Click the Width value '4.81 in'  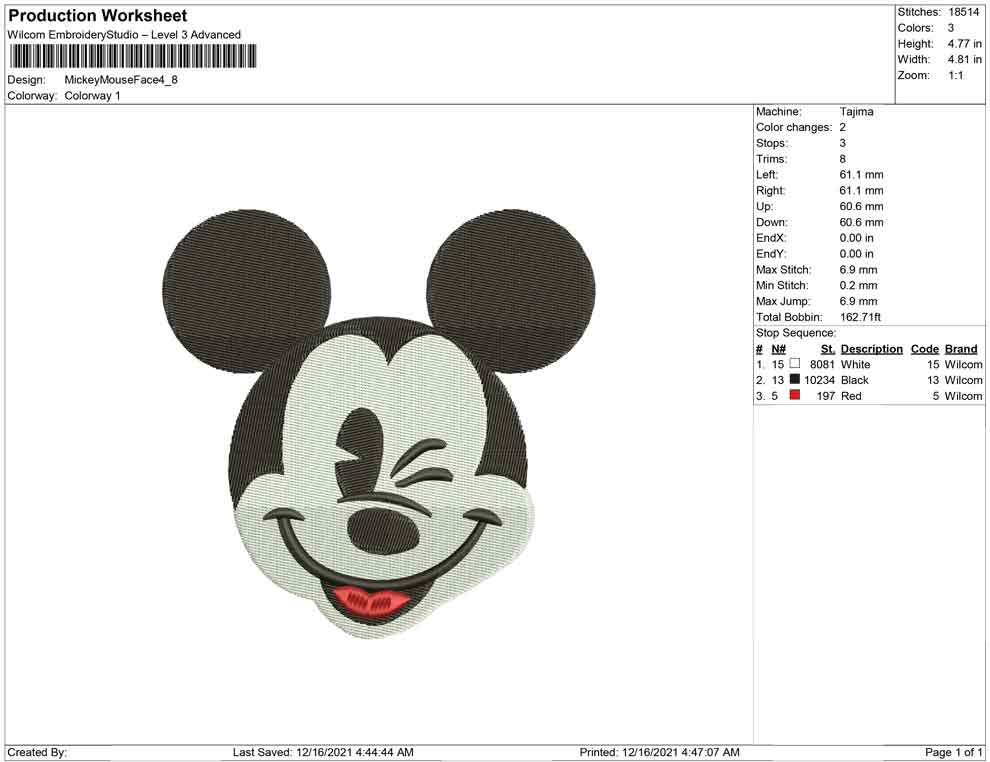(x=965, y=59)
